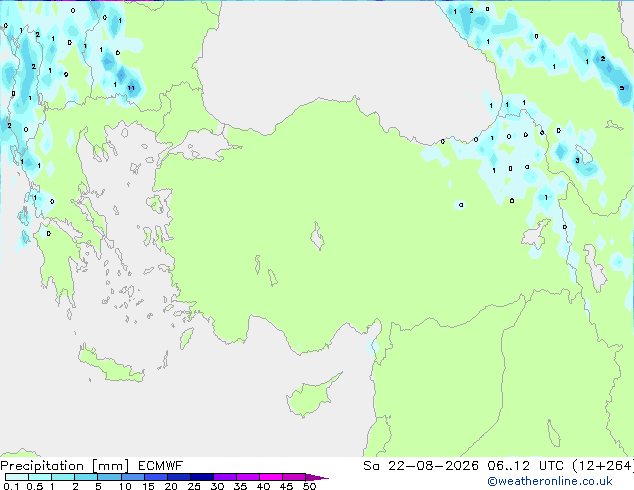The image size is (634, 490).
Task: Click the legend tick label '0.5'
Action: (x=35, y=486)
